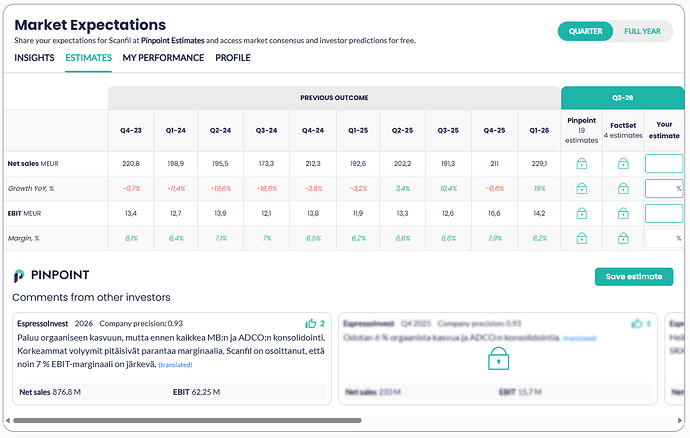Click the Save estimate button

[634, 276]
